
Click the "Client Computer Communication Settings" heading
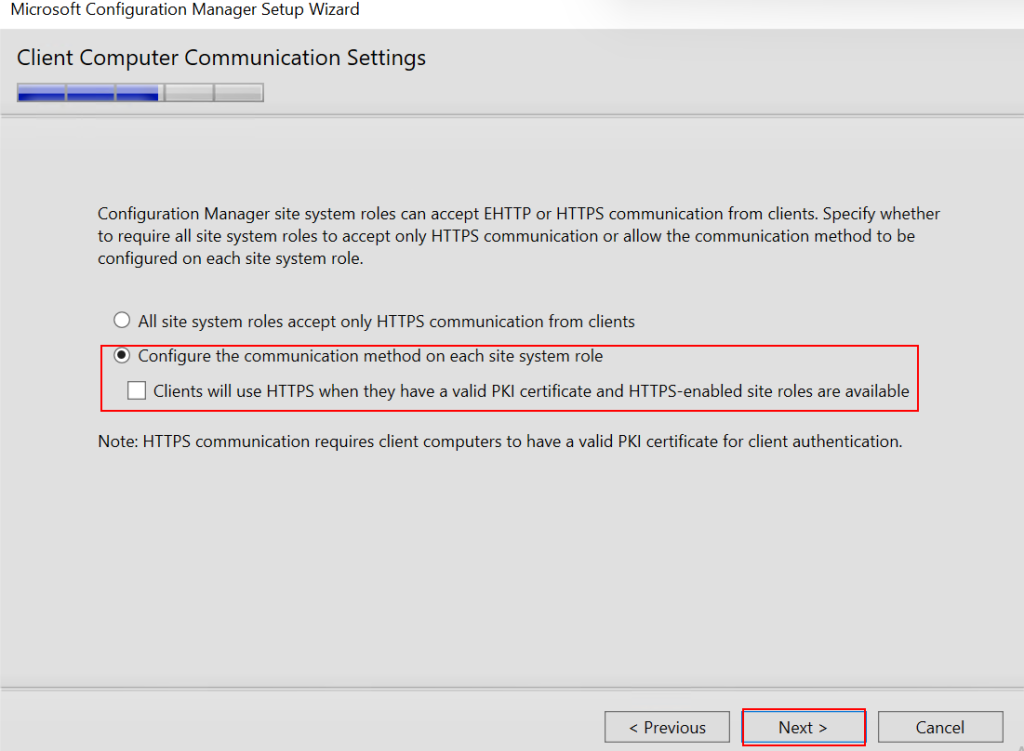tap(221, 58)
